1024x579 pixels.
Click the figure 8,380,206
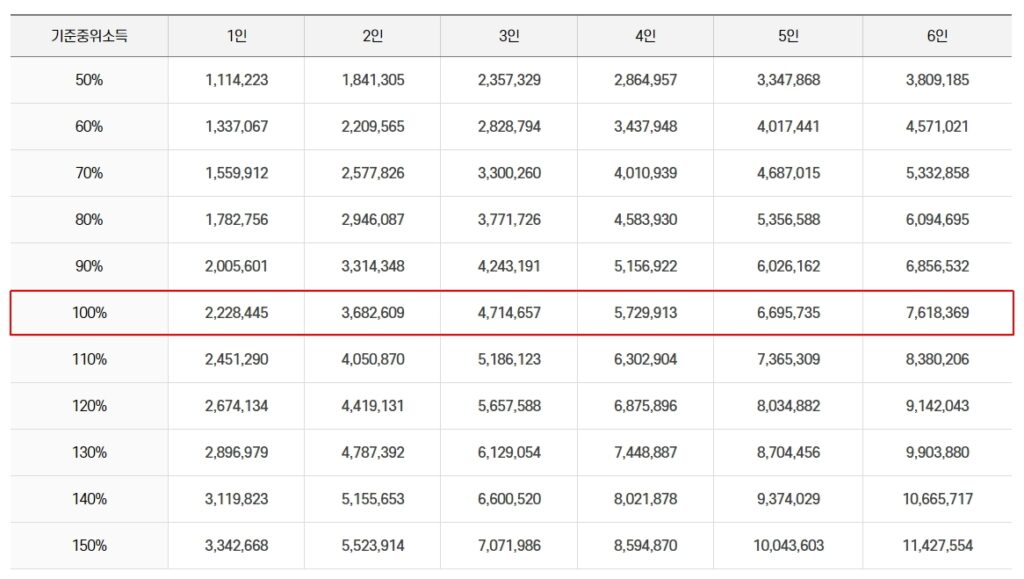pyautogui.click(x=937, y=359)
